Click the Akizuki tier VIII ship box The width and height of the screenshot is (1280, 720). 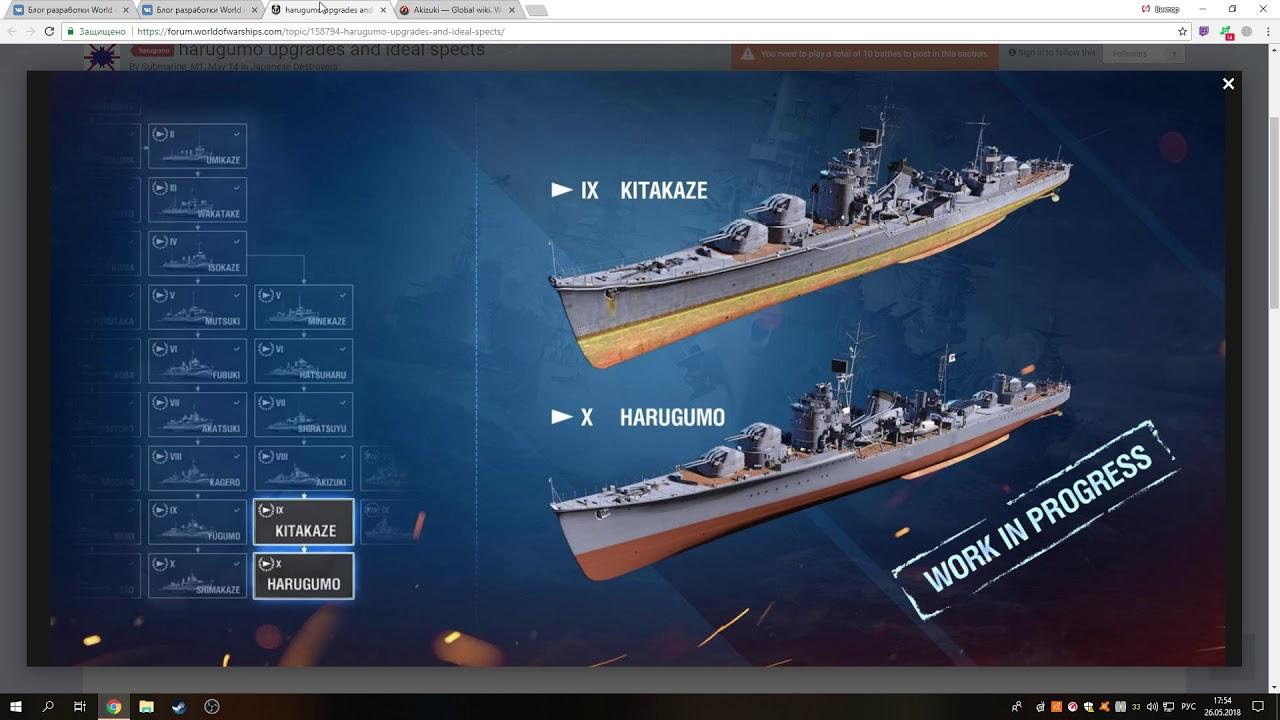tap(304, 468)
